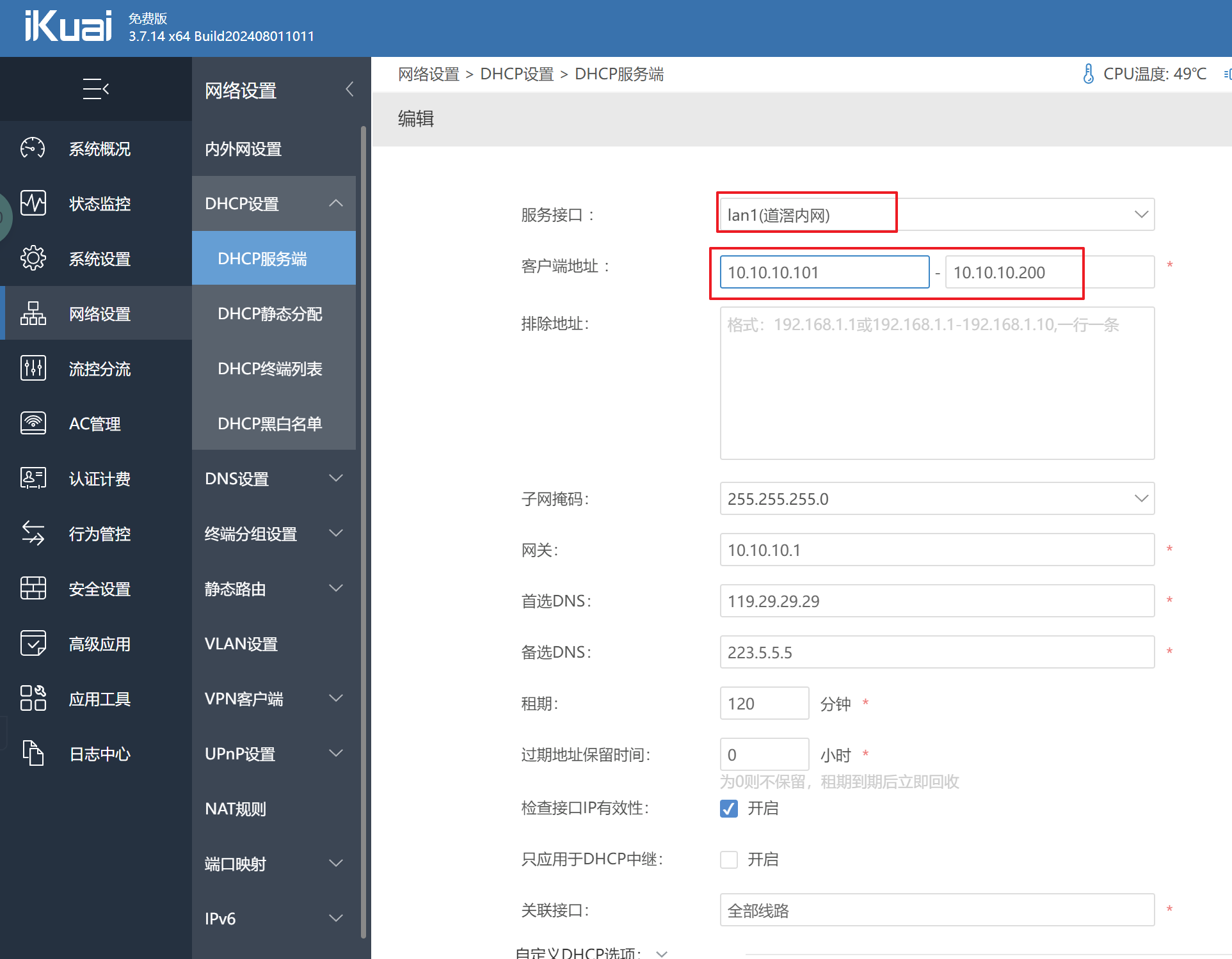Click end client address field 10.10.10.200
Viewport: 1232px width, 959px height.
click(x=1050, y=273)
